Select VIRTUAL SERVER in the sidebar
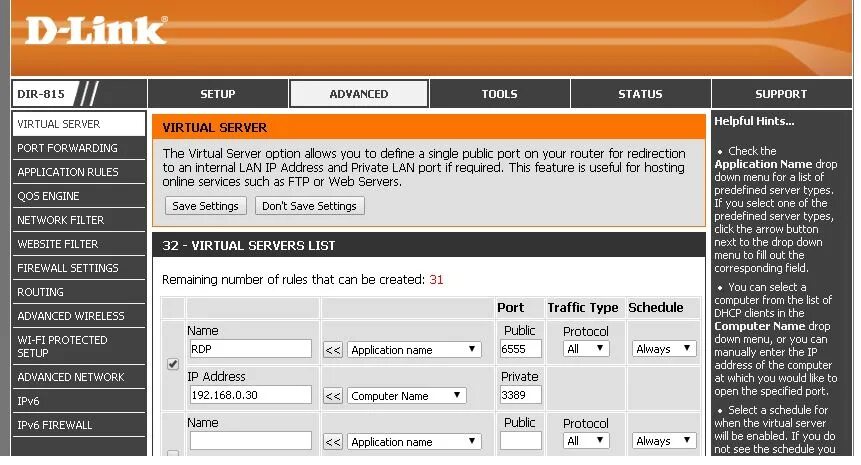 (79, 124)
